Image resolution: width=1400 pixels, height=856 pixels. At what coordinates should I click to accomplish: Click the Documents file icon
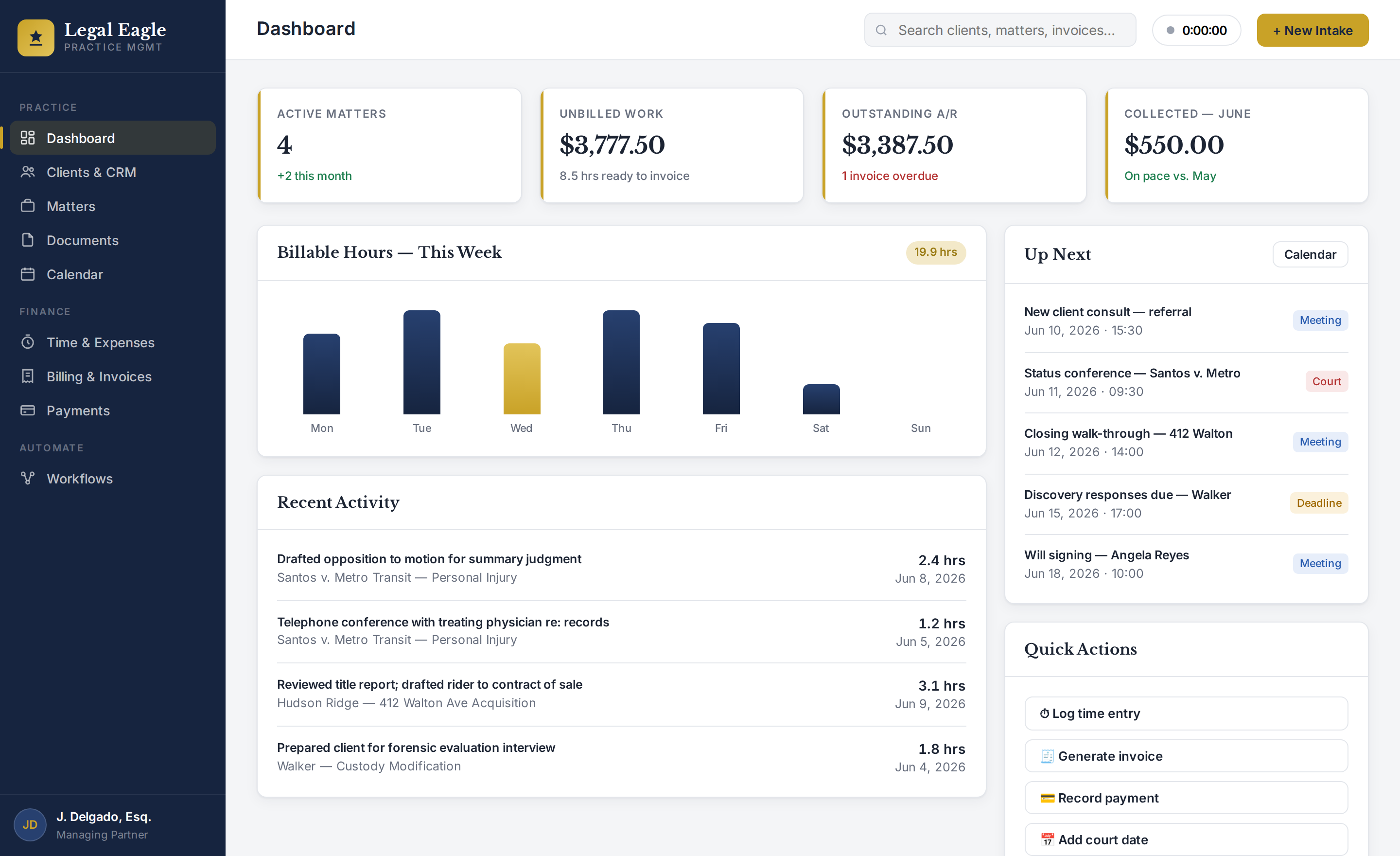28,240
